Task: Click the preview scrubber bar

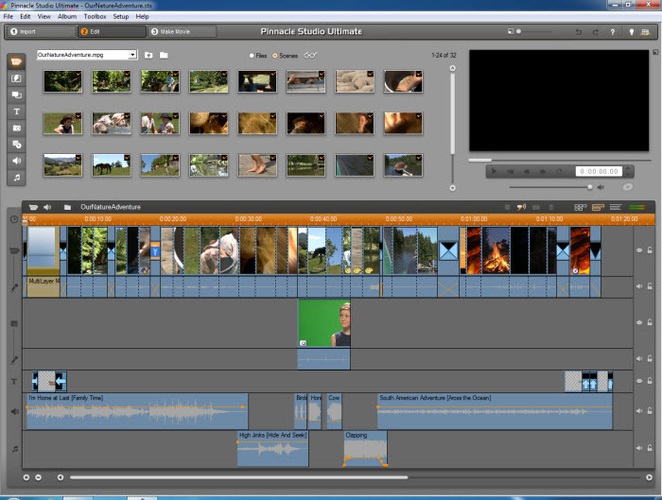Action: point(559,160)
